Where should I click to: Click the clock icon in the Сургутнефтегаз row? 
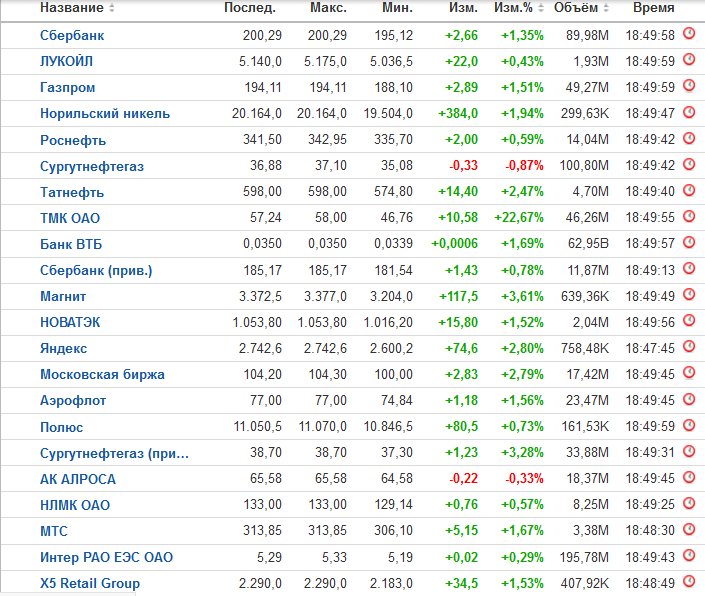[x=689, y=164]
